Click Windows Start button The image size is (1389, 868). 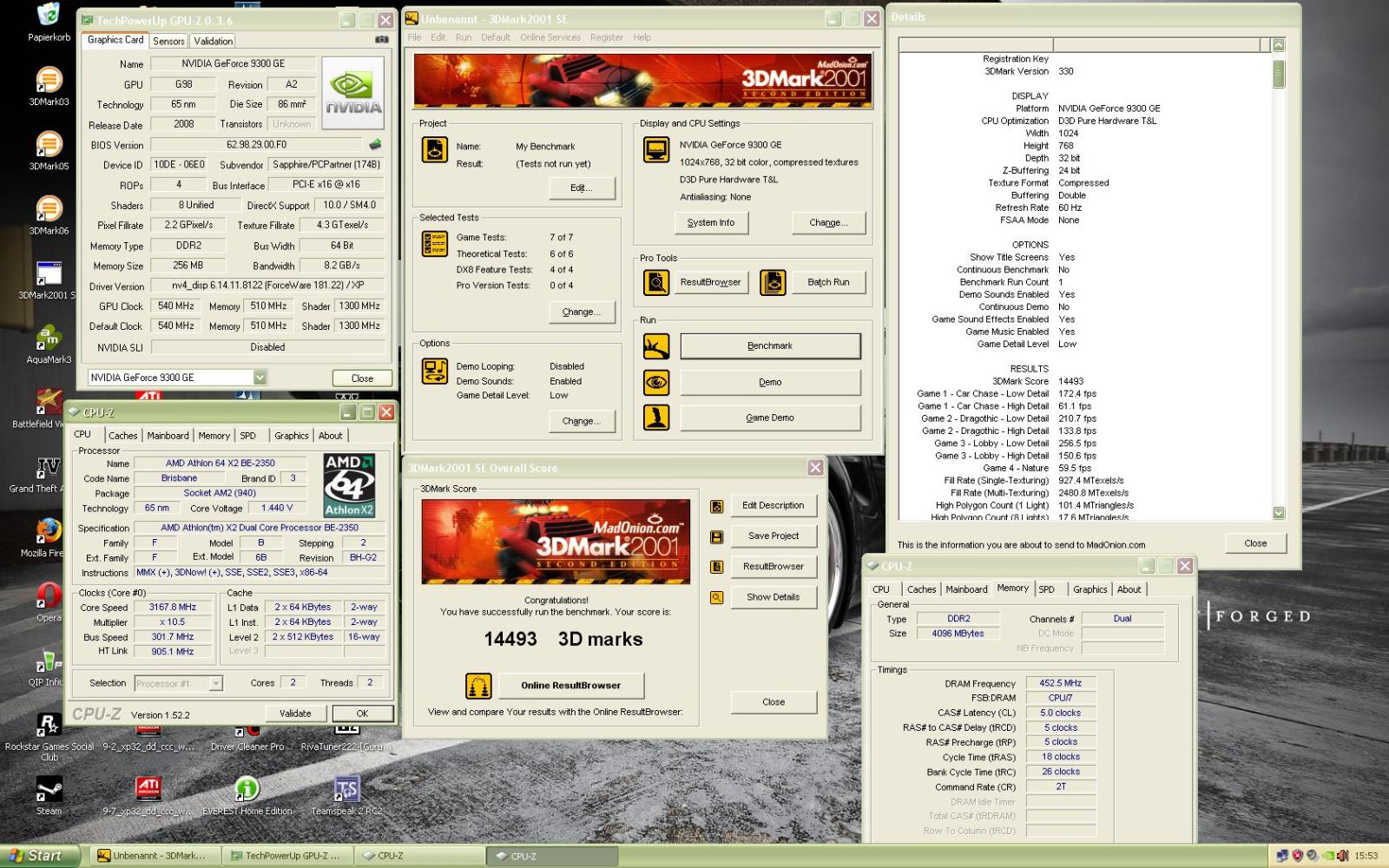[40, 856]
